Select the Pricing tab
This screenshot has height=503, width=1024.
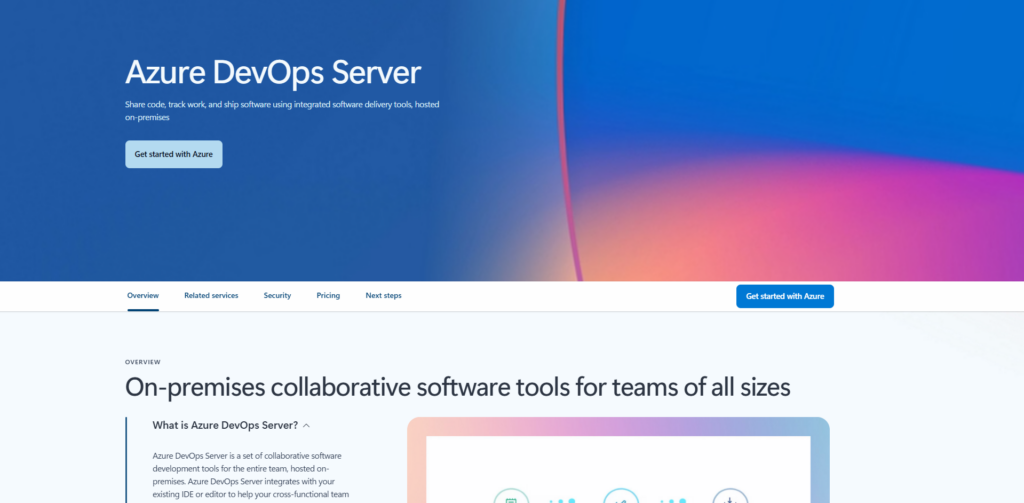click(328, 296)
